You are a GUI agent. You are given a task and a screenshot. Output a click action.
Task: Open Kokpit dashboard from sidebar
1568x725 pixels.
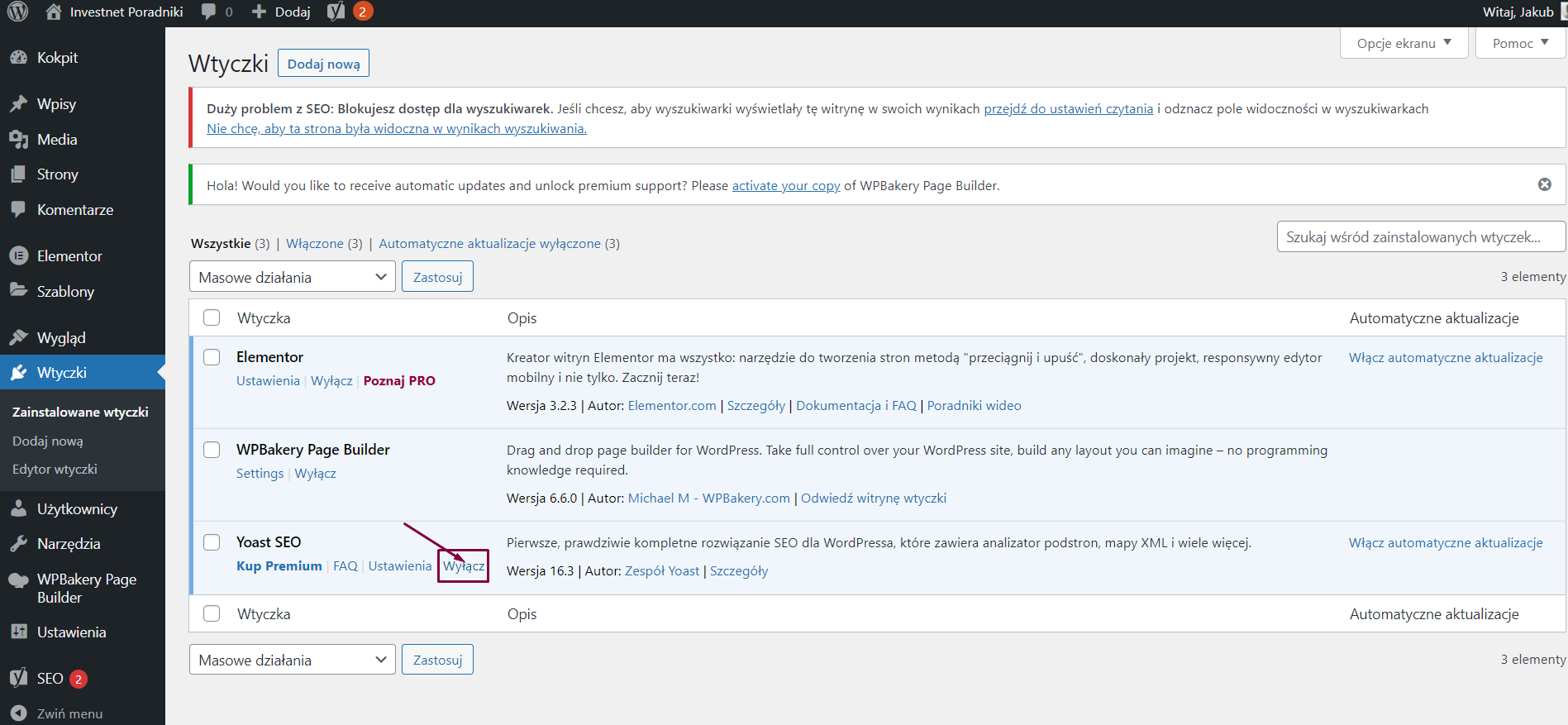[57, 58]
